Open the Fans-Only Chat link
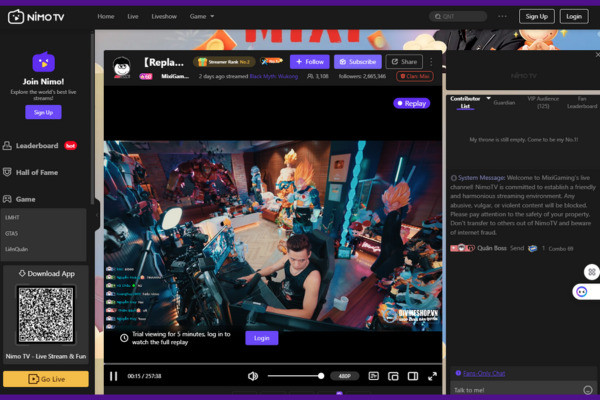Viewport: 600px width, 400px height. [484, 373]
